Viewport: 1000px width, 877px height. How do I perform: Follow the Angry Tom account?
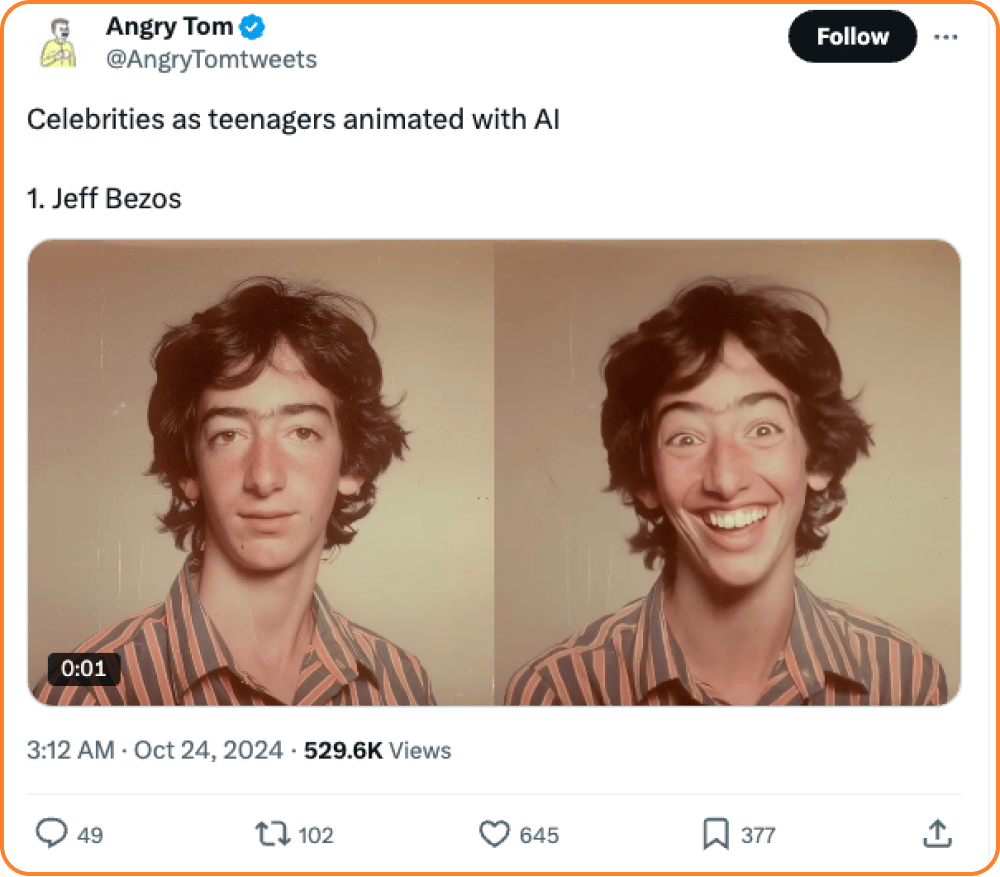tap(853, 36)
